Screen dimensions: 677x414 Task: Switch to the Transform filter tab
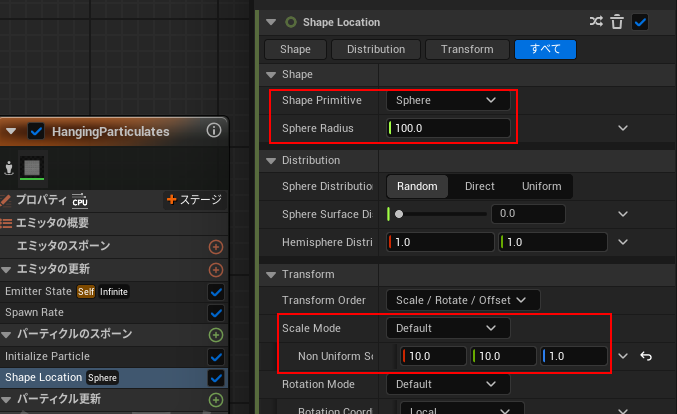[467, 49]
